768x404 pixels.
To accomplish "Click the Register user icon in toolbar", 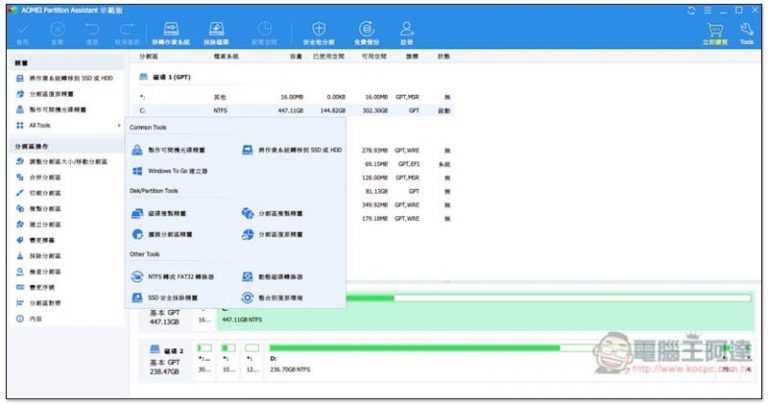I will tap(406, 33).
